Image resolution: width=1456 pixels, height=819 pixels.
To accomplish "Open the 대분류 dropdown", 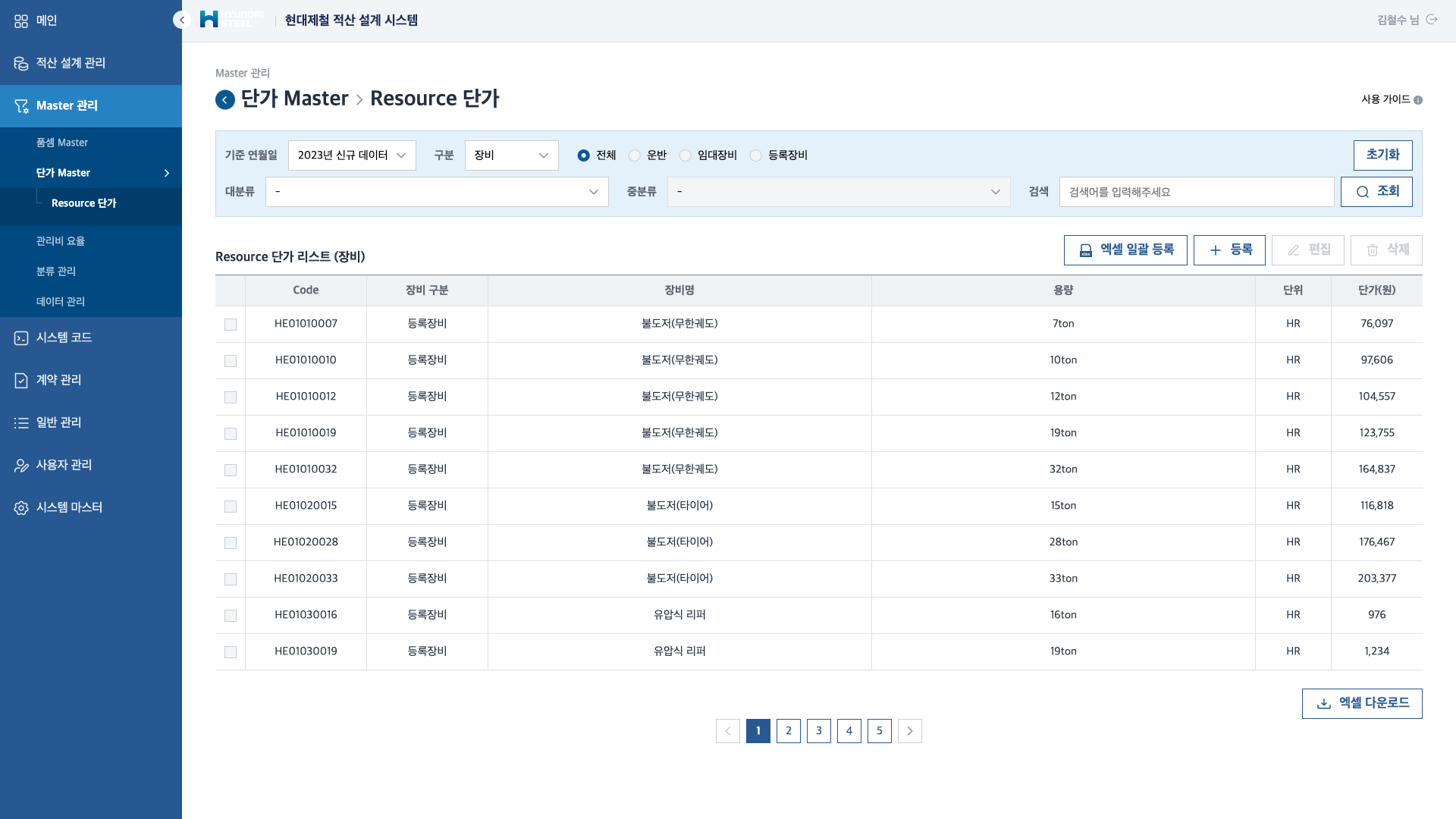I will point(437,192).
